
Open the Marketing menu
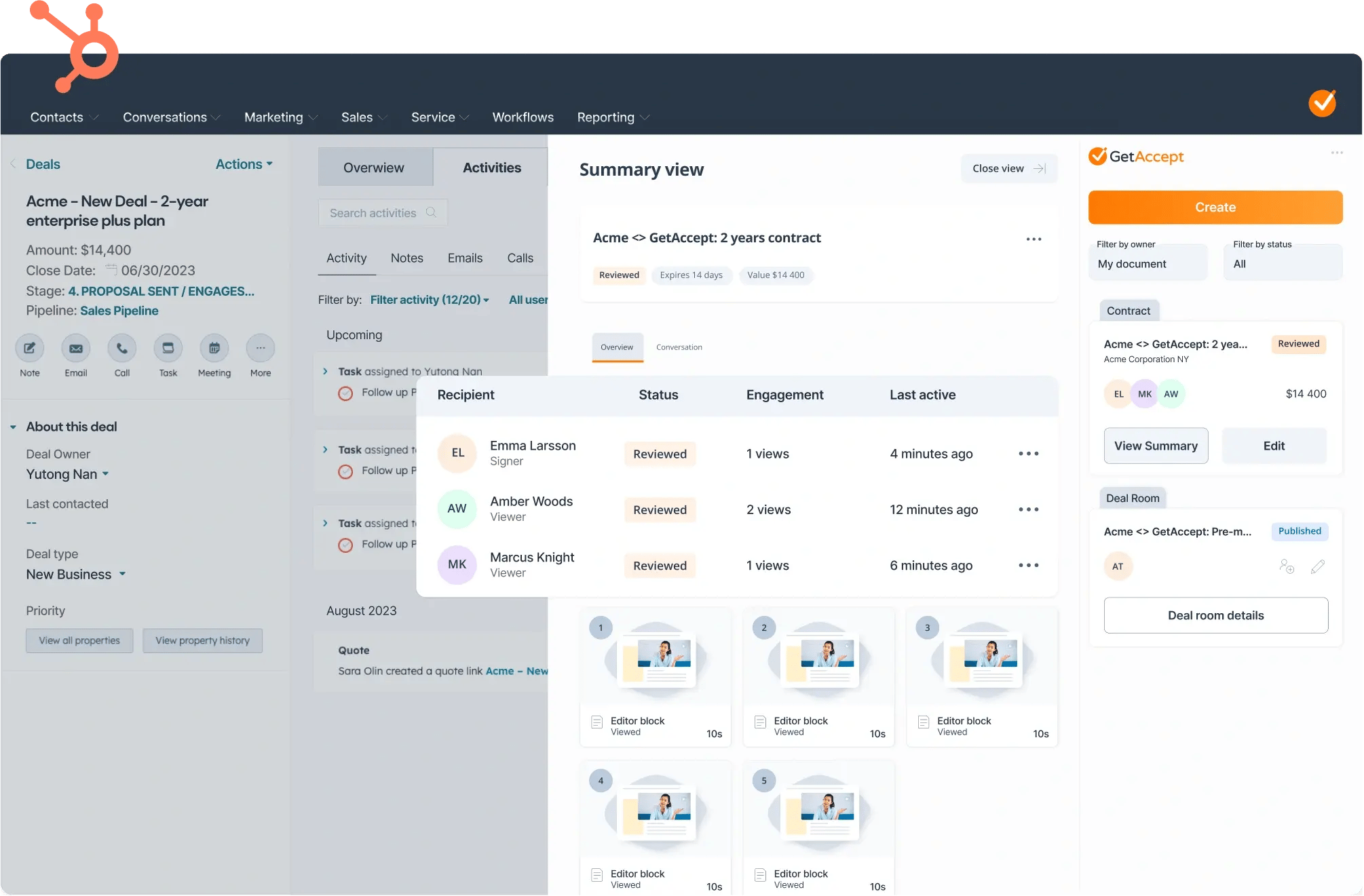point(281,117)
